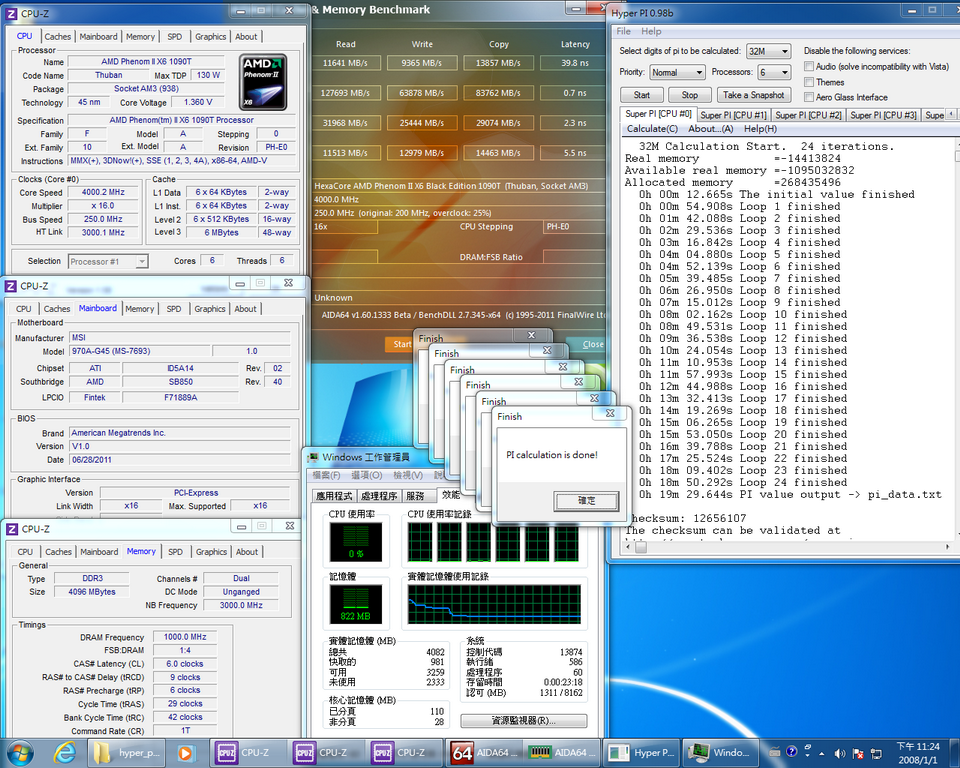Activate Hyper PI from the taskbar
Viewport: 960px width, 768px height.
(x=640, y=753)
